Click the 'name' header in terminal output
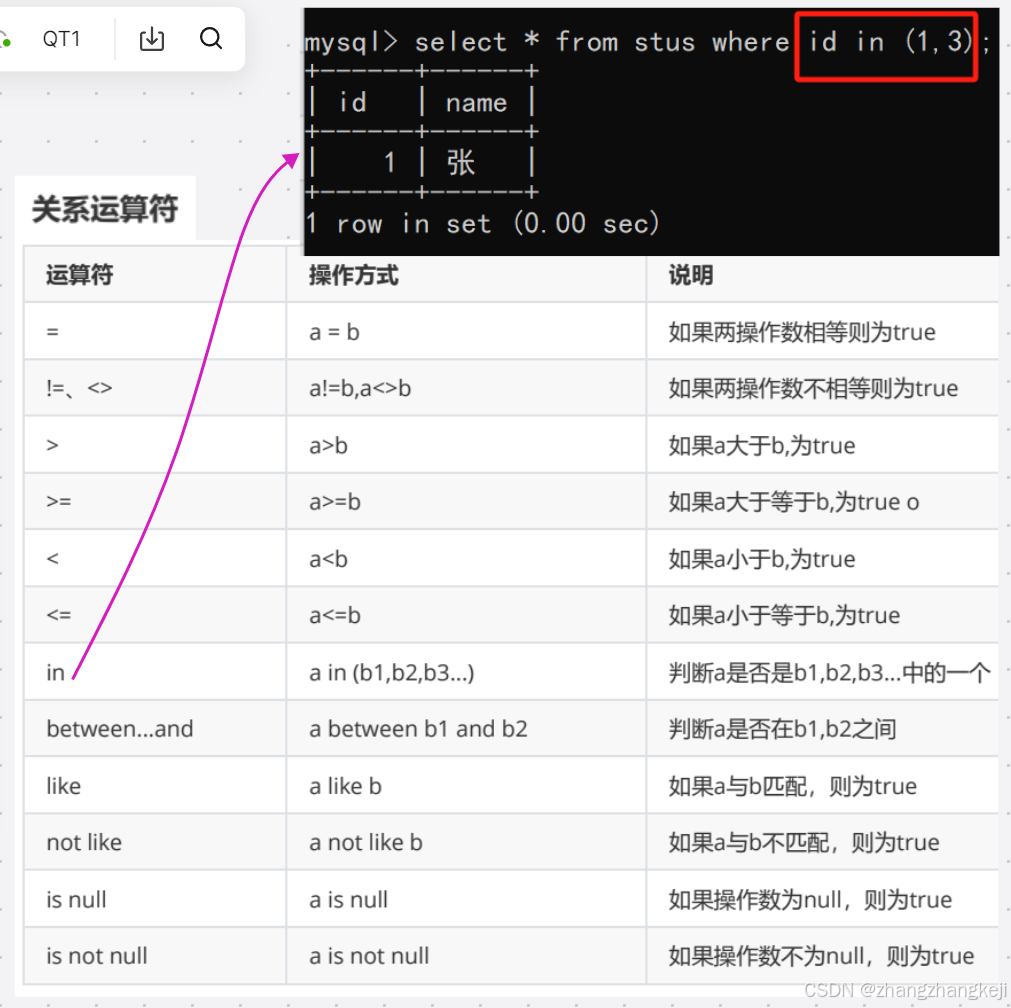Screen dimensions: 1011x1008 click(x=476, y=103)
